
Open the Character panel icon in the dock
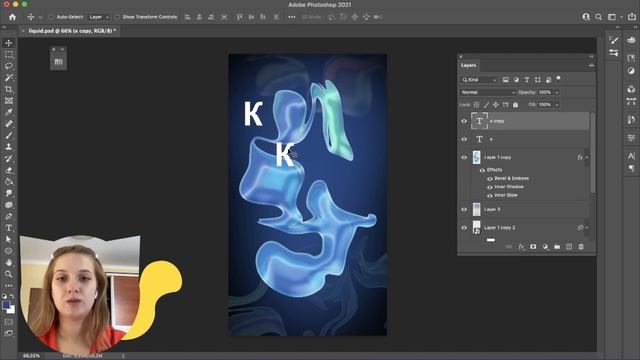(x=631, y=156)
